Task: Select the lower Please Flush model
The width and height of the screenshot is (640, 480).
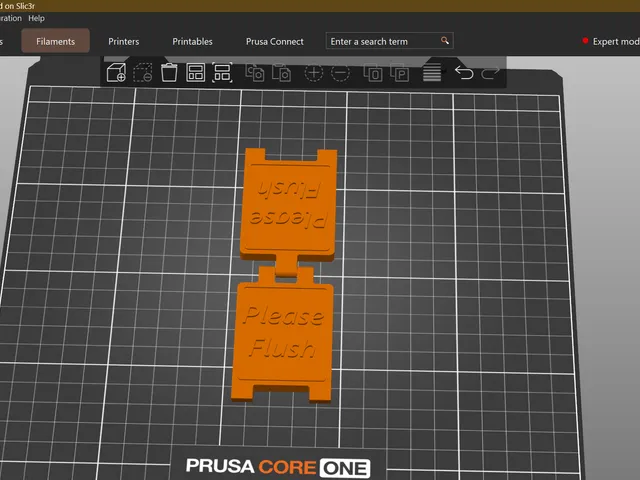Action: [x=282, y=334]
